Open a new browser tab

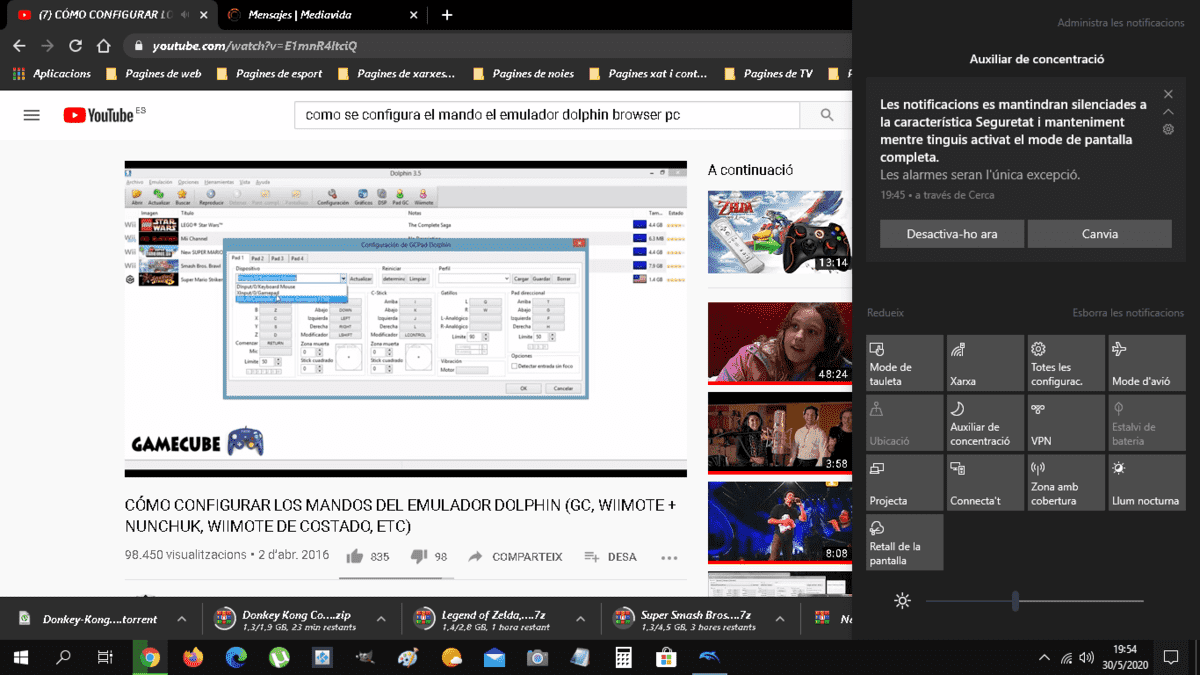[446, 15]
